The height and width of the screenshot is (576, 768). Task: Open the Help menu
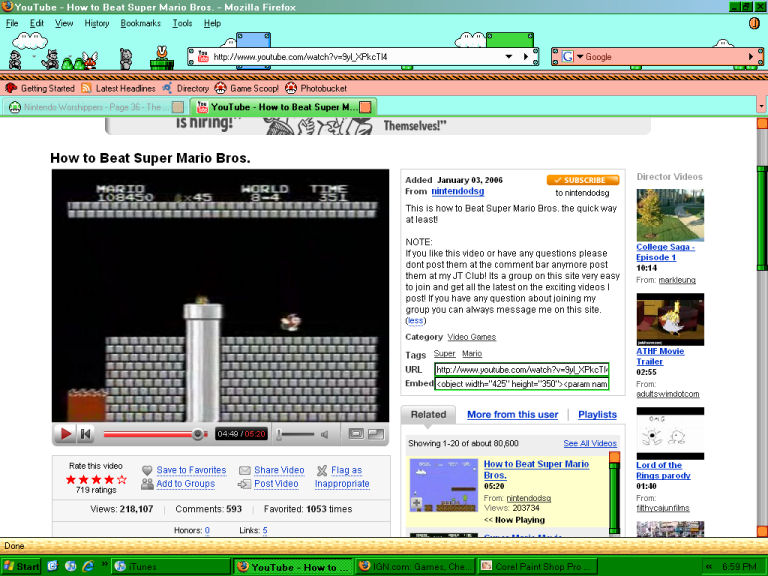213,23
